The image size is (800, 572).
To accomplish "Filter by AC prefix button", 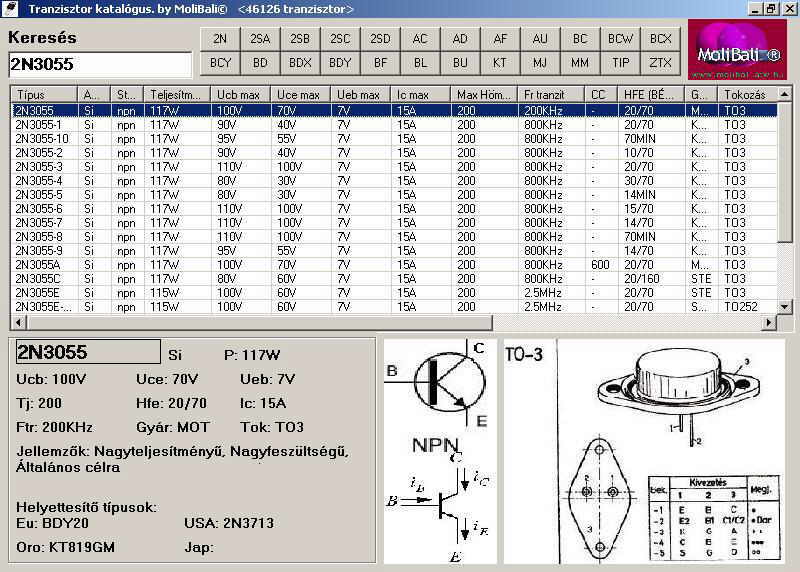I will click(x=420, y=39).
